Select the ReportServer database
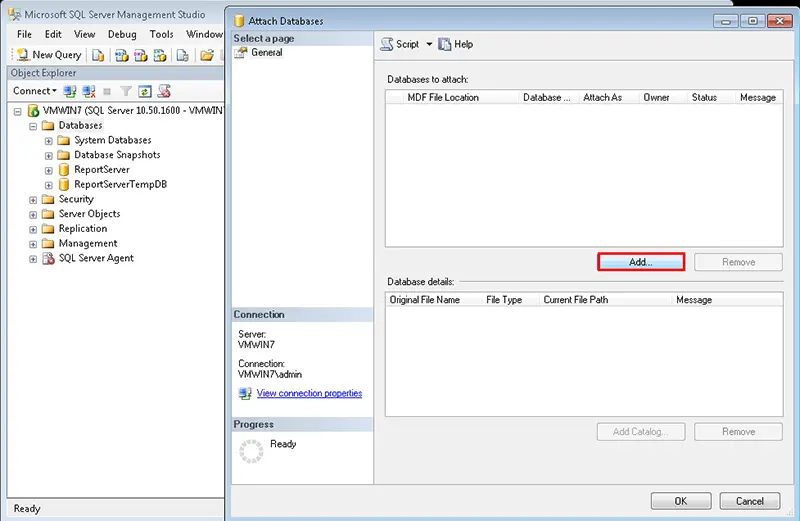This screenshot has width=800, height=521. pyautogui.click(x=102, y=170)
